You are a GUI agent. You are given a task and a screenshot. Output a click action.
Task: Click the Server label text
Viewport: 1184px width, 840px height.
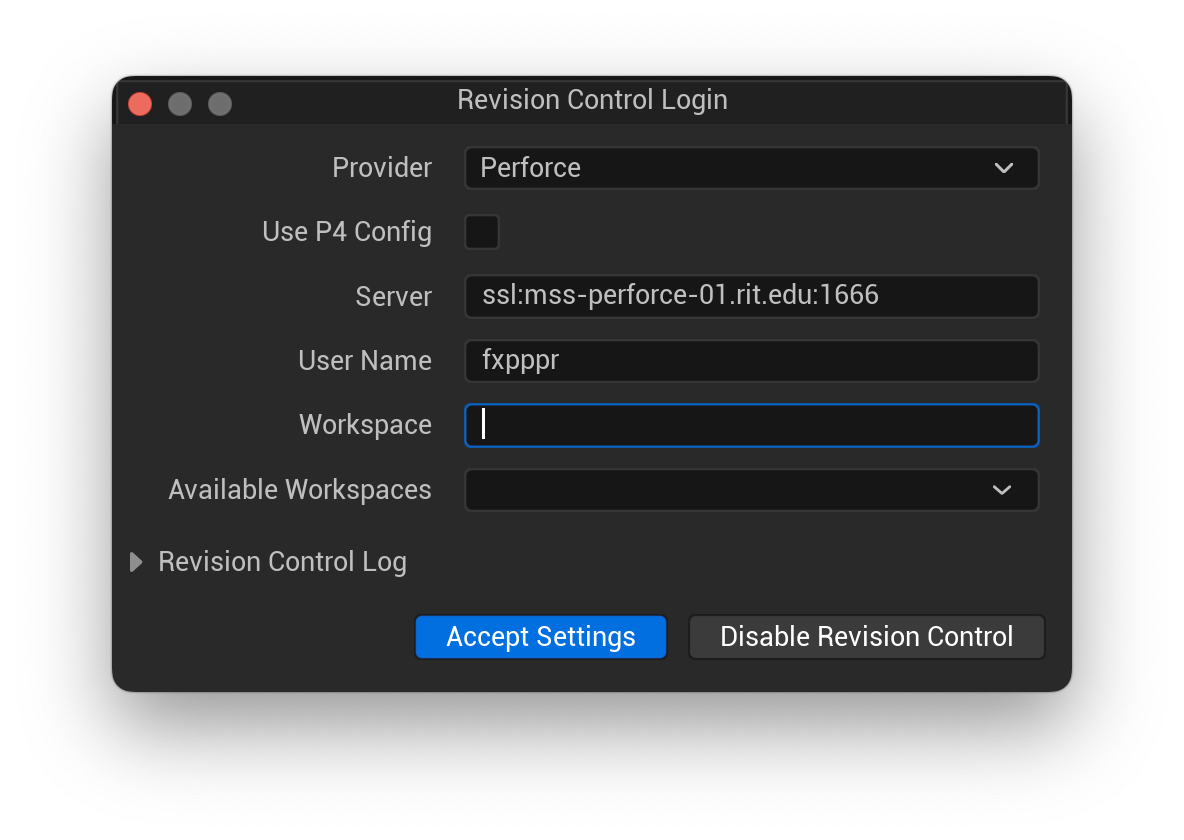[394, 297]
